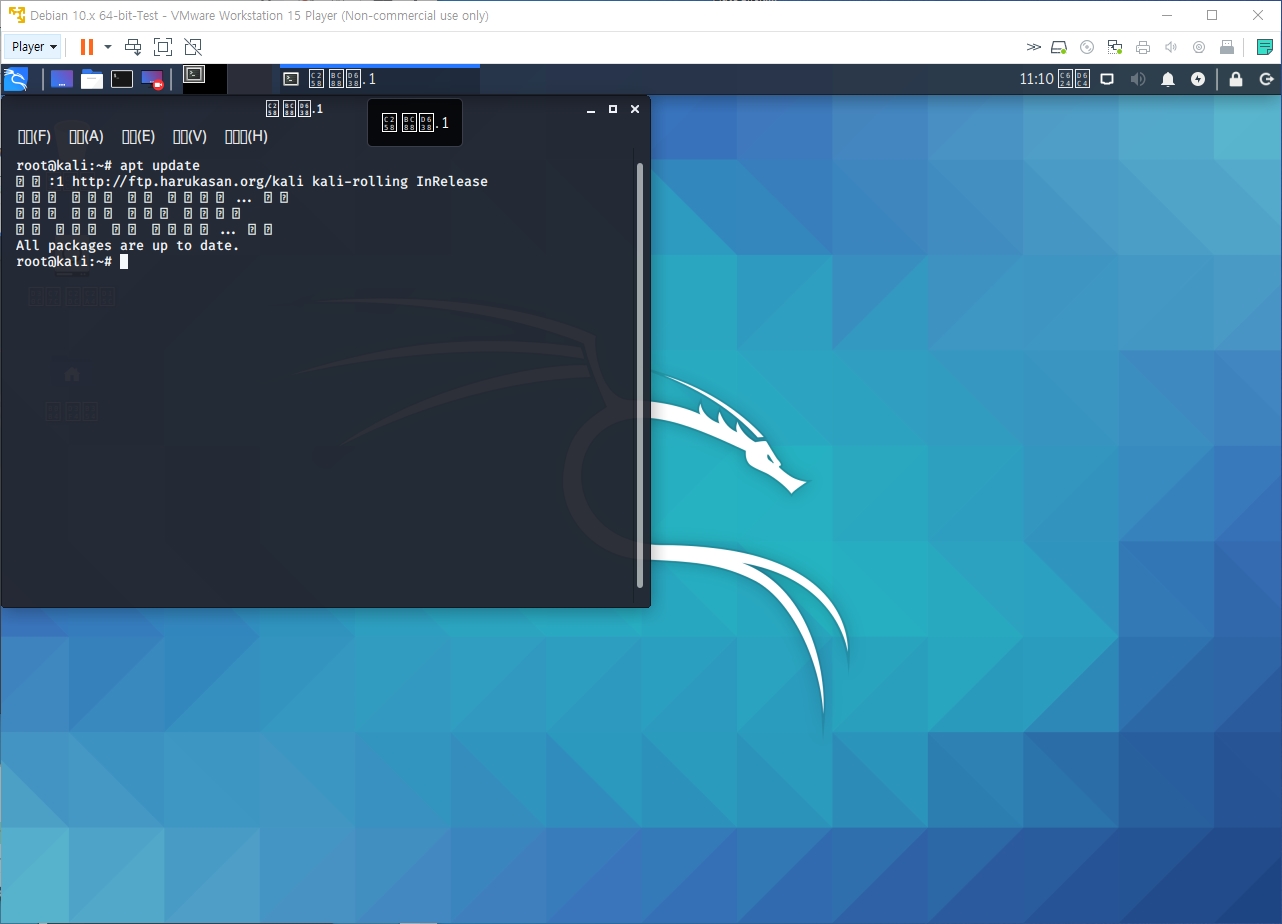Open the terminal View (V) menu

190,136
